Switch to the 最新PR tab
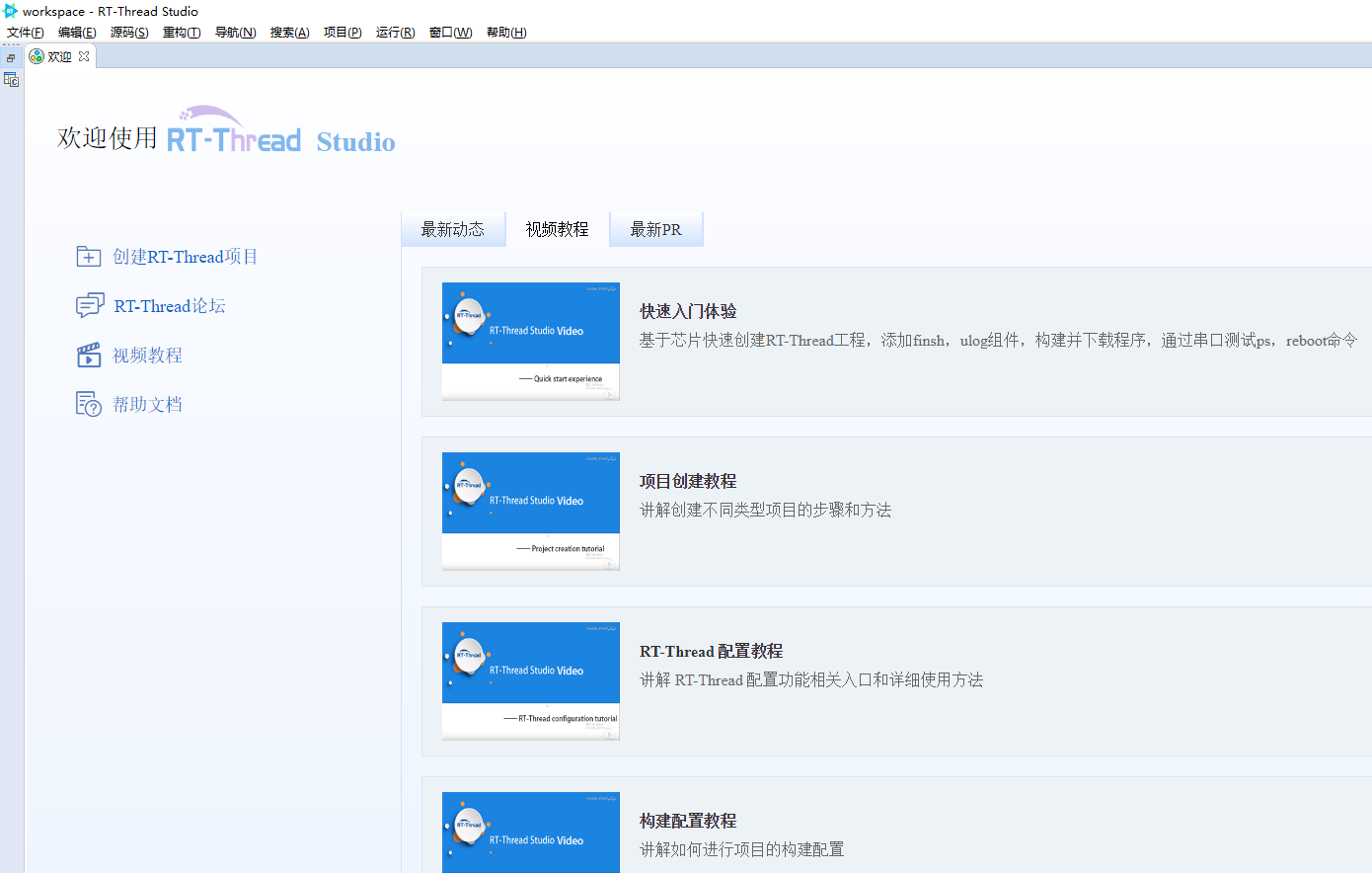Viewport: 1372px width, 873px height. point(655,228)
